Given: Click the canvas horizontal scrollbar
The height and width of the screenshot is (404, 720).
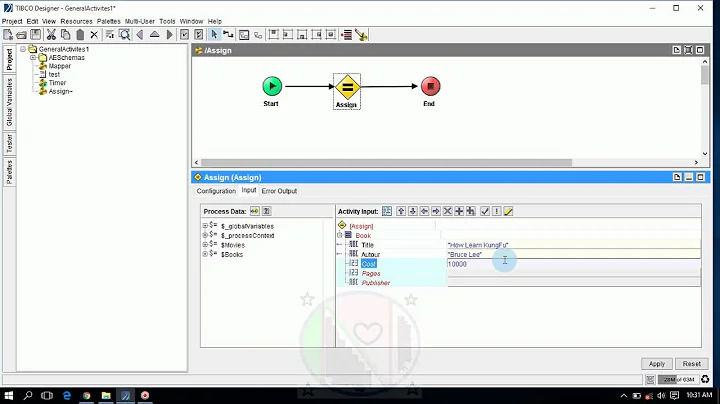Looking at the screenshot, I should [x=387, y=163].
